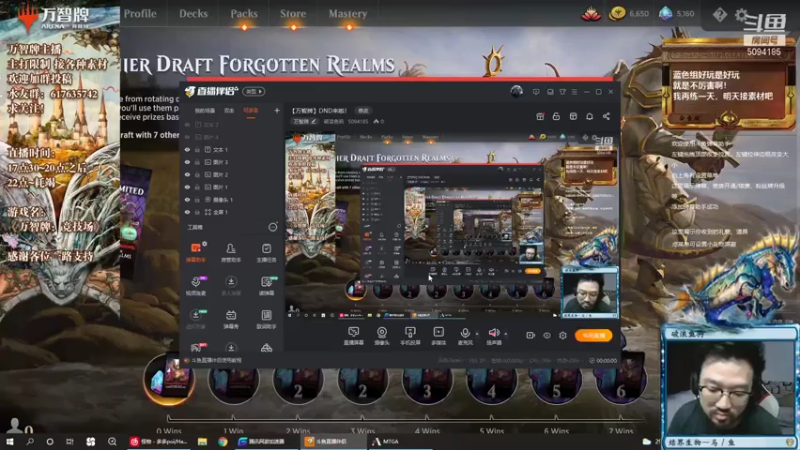Open the notification bell in stream header
The image size is (800, 450).
pyautogui.click(x=589, y=116)
